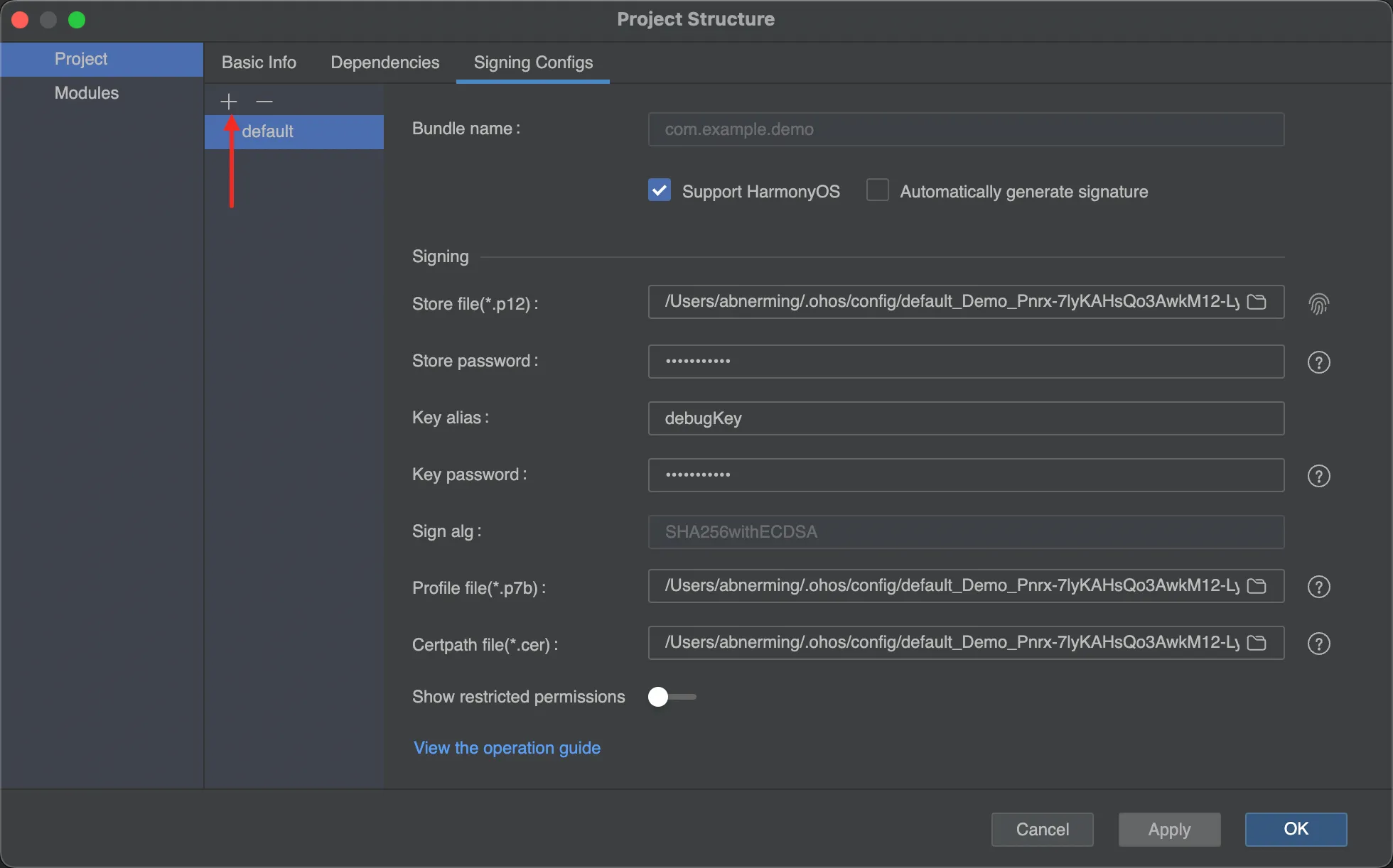Browse folder for Store file (*.p12)
Image resolution: width=1393 pixels, height=868 pixels.
(x=1257, y=302)
